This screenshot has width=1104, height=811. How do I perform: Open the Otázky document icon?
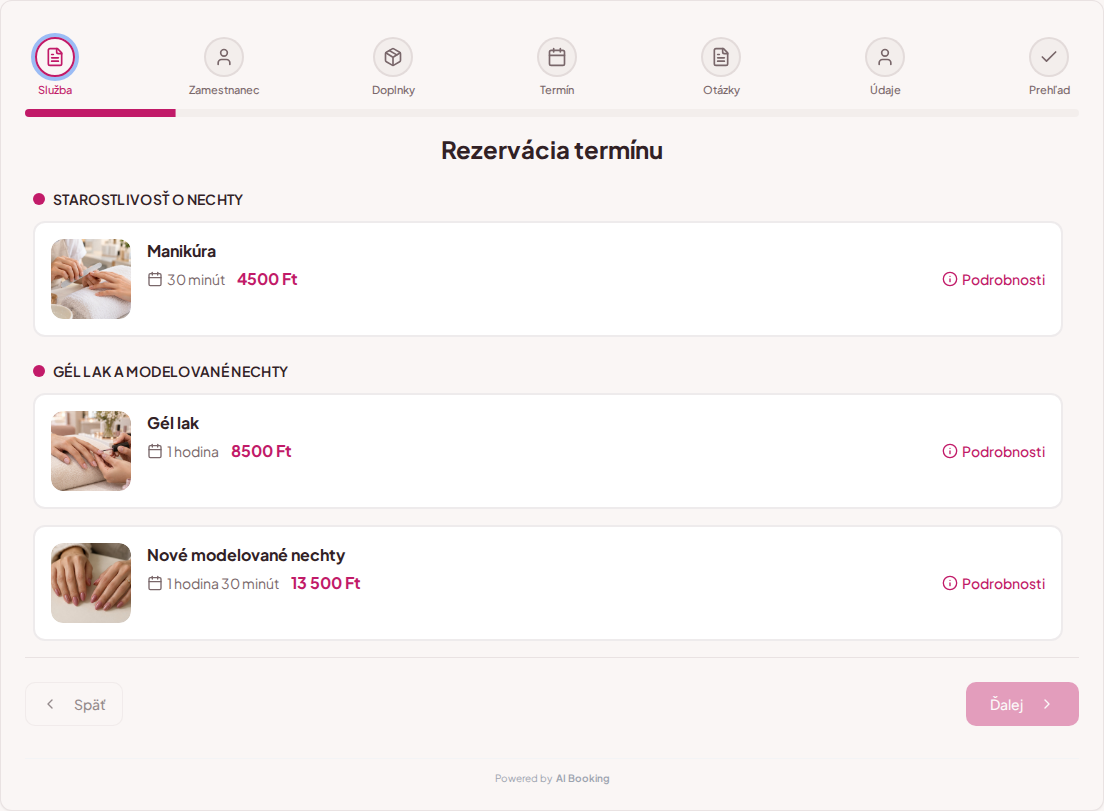pyautogui.click(x=721, y=57)
